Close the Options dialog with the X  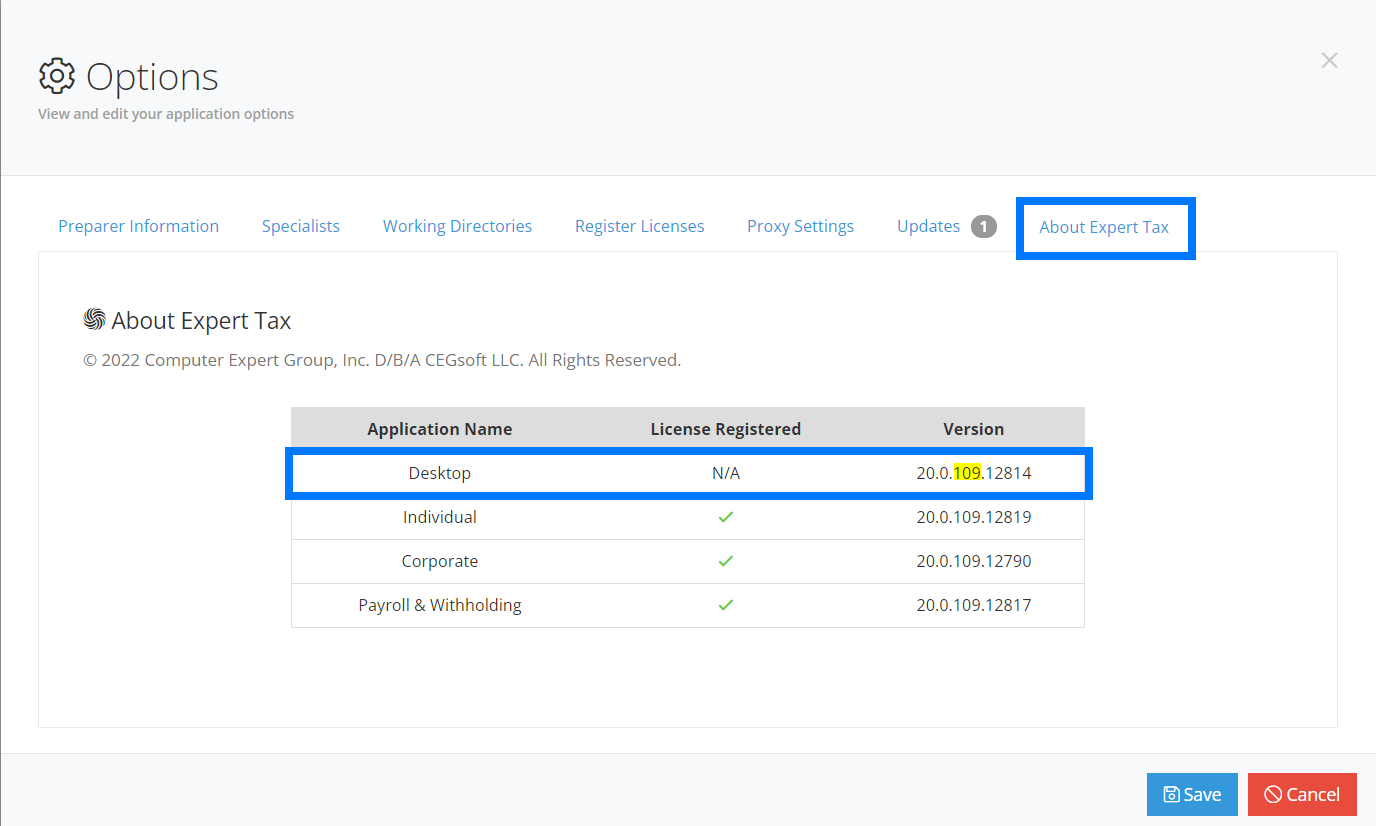point(1329,61)
